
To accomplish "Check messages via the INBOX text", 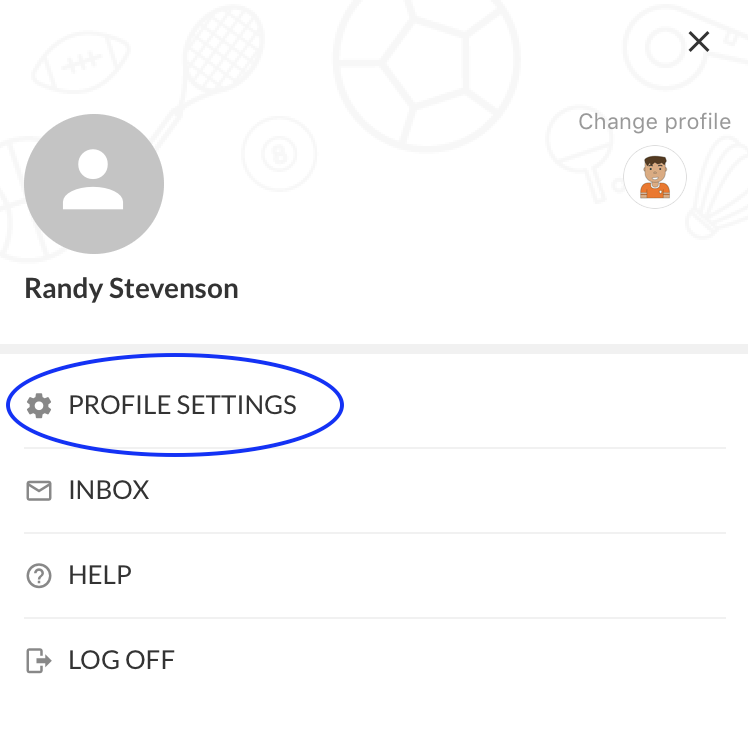I will pyautogui.click(x=109, y=490).
